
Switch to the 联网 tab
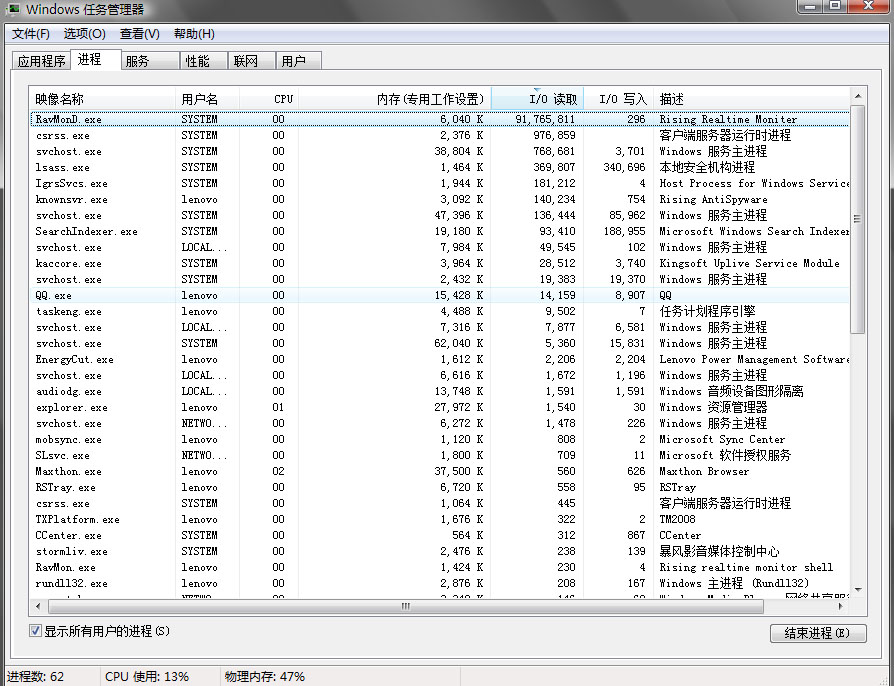(x=251, y=61)
